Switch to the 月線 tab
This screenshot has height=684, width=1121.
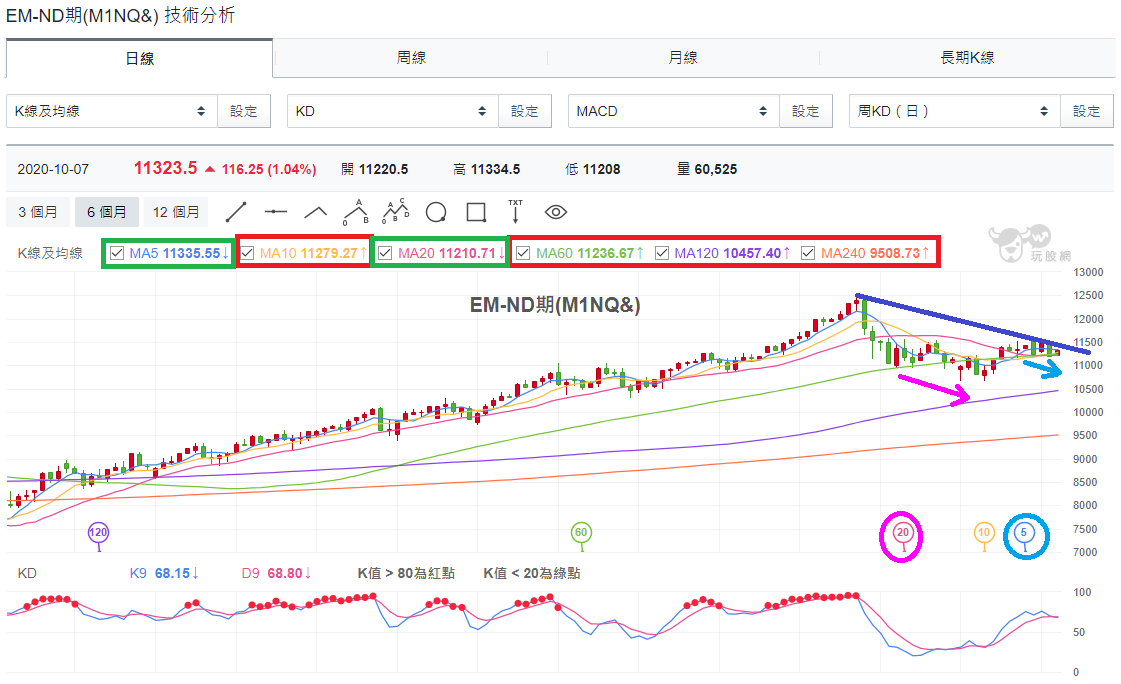point(683,58)
